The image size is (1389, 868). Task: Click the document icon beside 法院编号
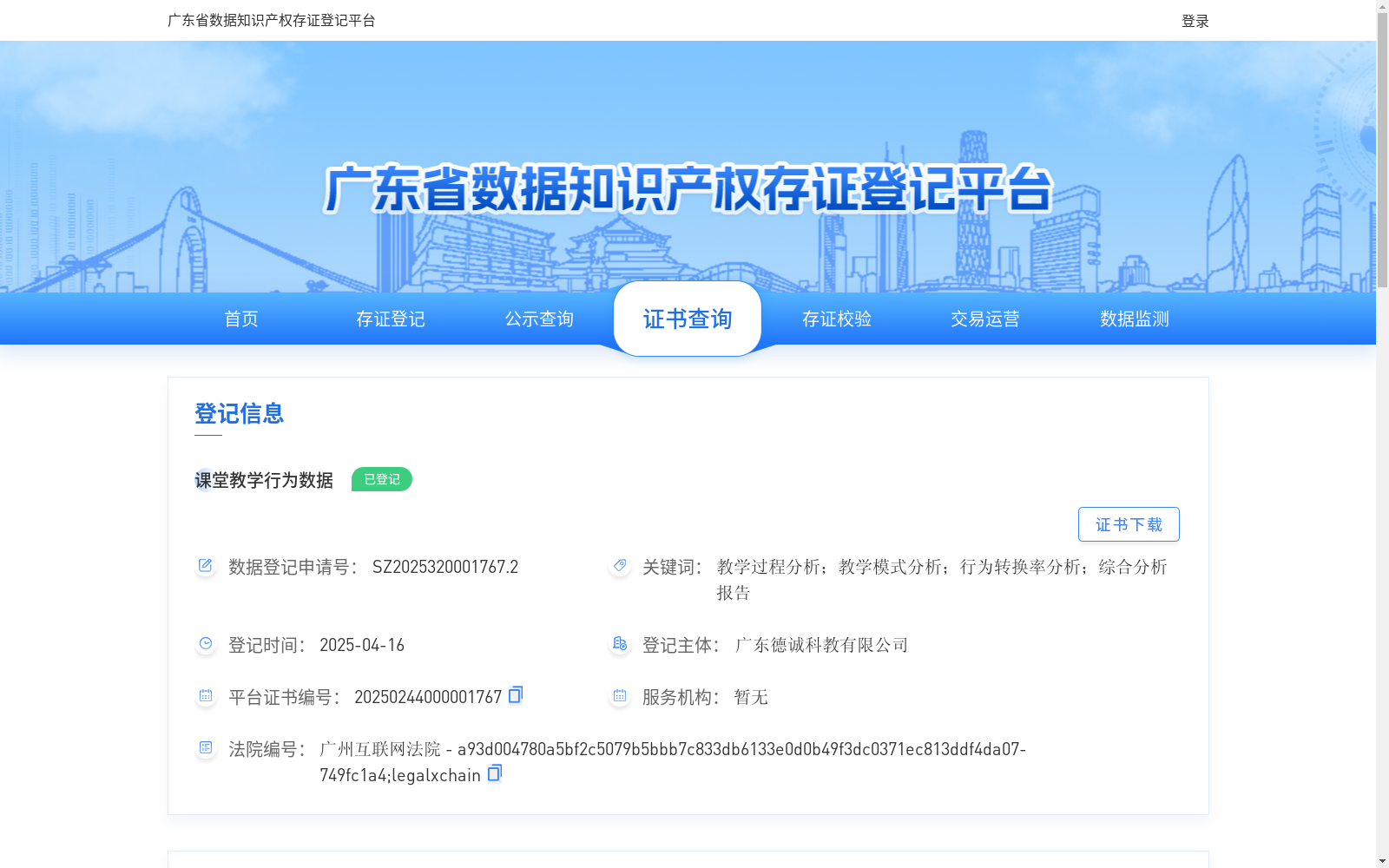point(206,748)
